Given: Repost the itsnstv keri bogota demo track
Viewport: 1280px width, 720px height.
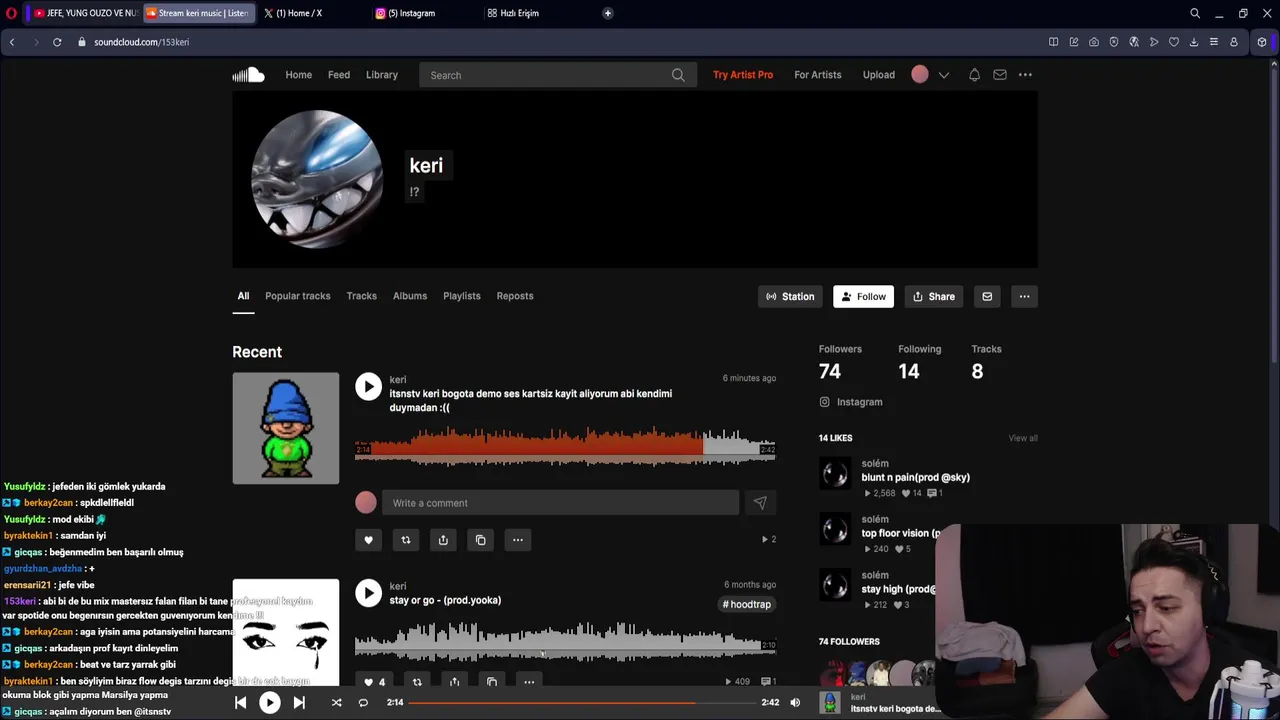Looking at the screenshot, I should 406,540.
